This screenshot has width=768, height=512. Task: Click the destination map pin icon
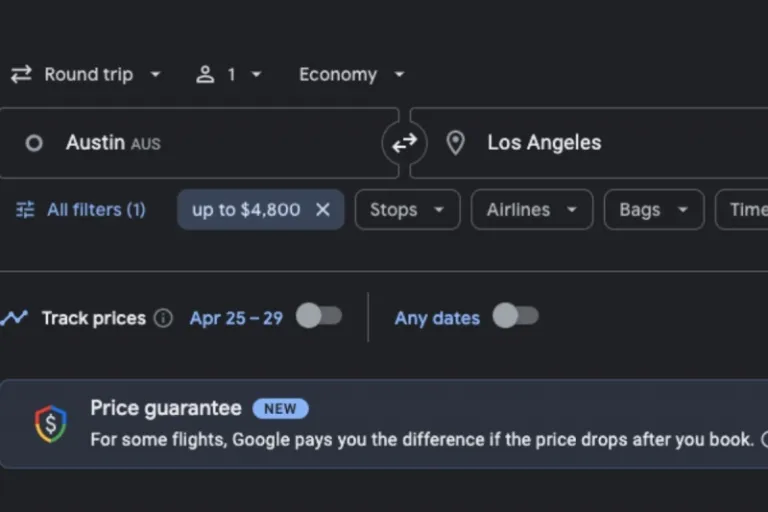(455, 143)
